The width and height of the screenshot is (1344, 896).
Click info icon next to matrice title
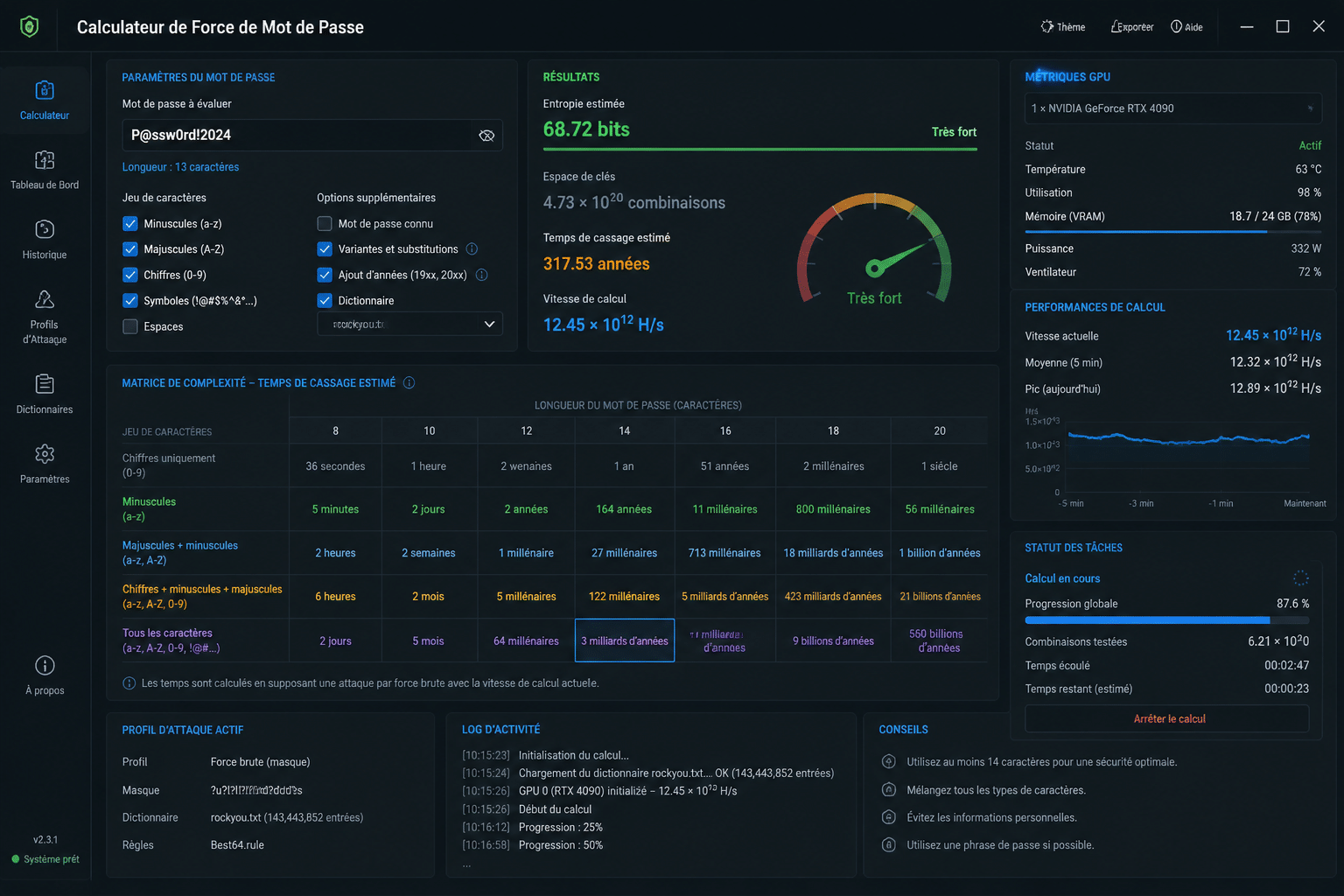409,383
